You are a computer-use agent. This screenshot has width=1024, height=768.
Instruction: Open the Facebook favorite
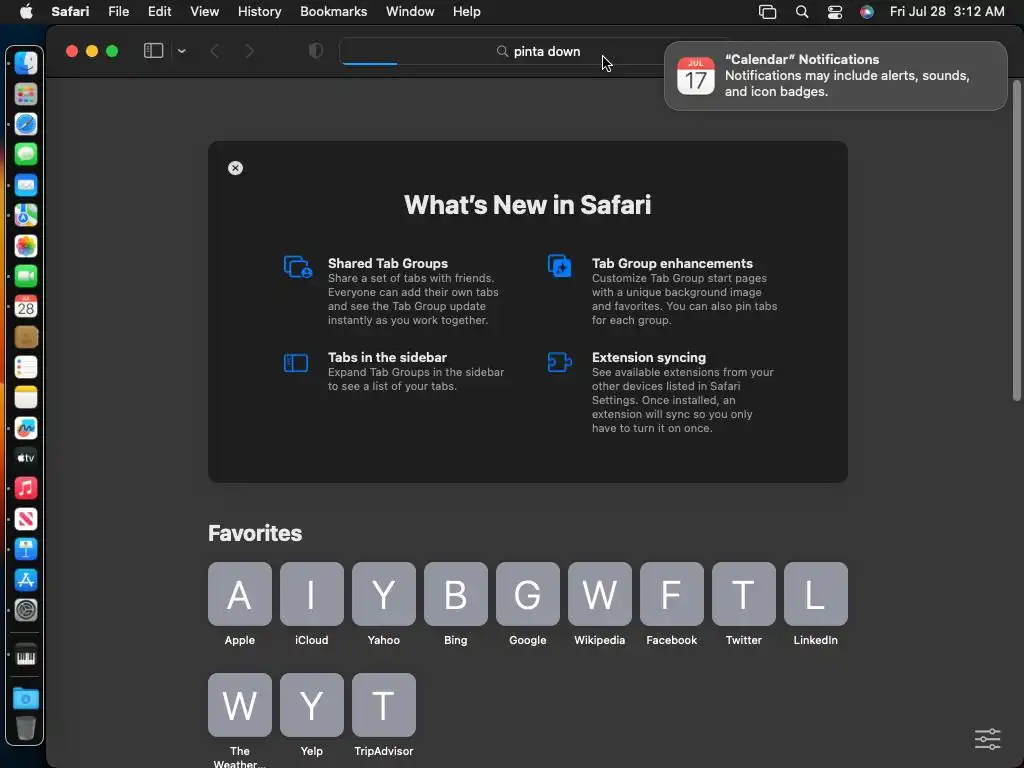(672, 594)
